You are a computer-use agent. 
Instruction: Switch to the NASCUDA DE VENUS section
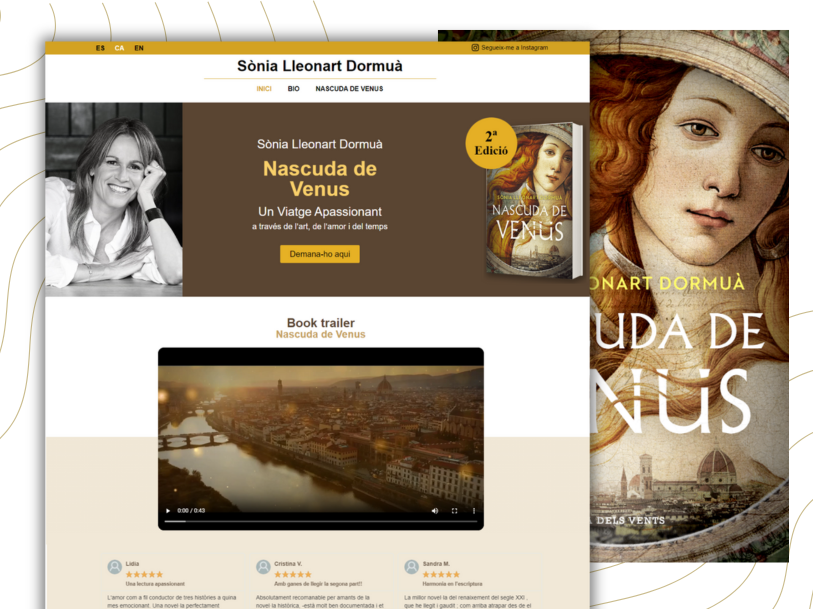coord(347,88)
